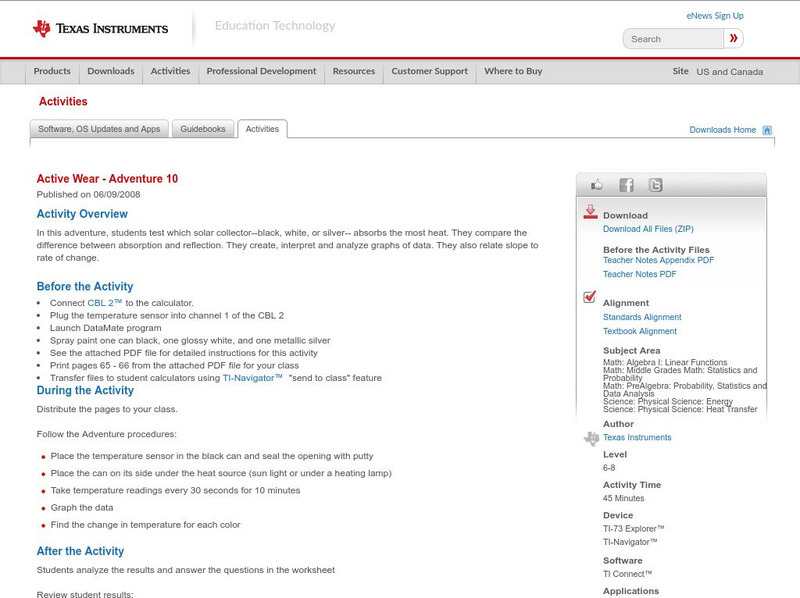The width and height of the screenshot is (800, 598).
Task: Download All Files as ZIP
Action: click(647, 226)
